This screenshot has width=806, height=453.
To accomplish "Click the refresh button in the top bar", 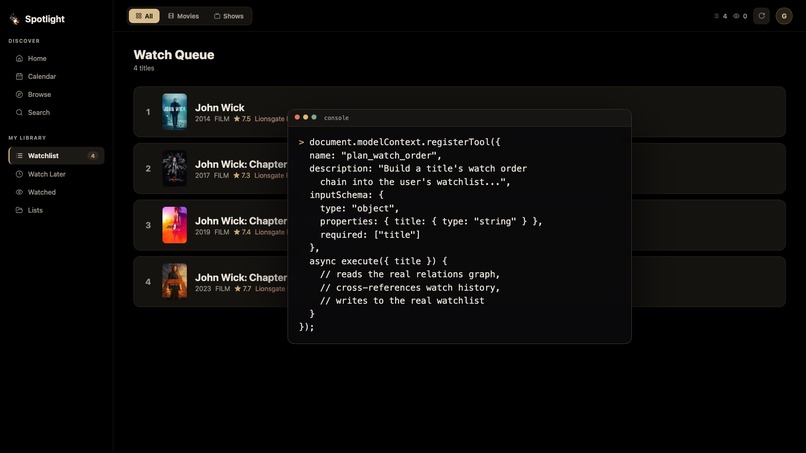I will (761, 16).
